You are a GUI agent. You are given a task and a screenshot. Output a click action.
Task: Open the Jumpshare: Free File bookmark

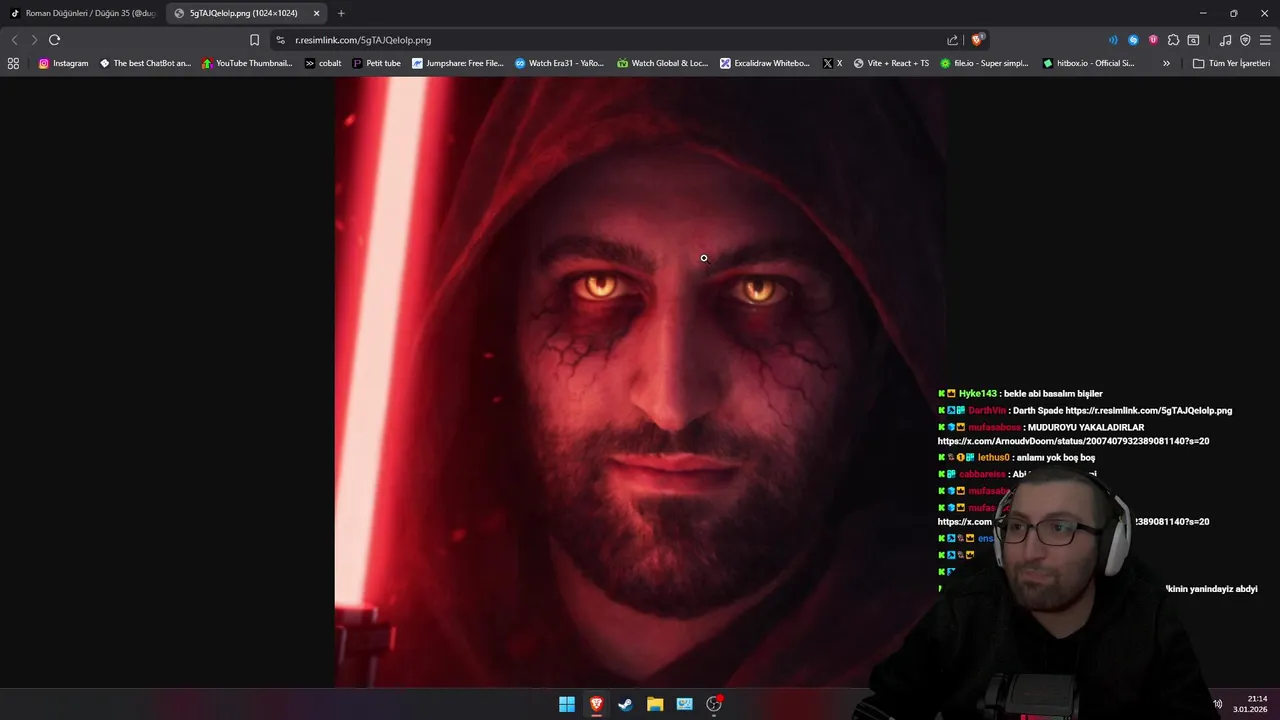(x=458, y=63)
